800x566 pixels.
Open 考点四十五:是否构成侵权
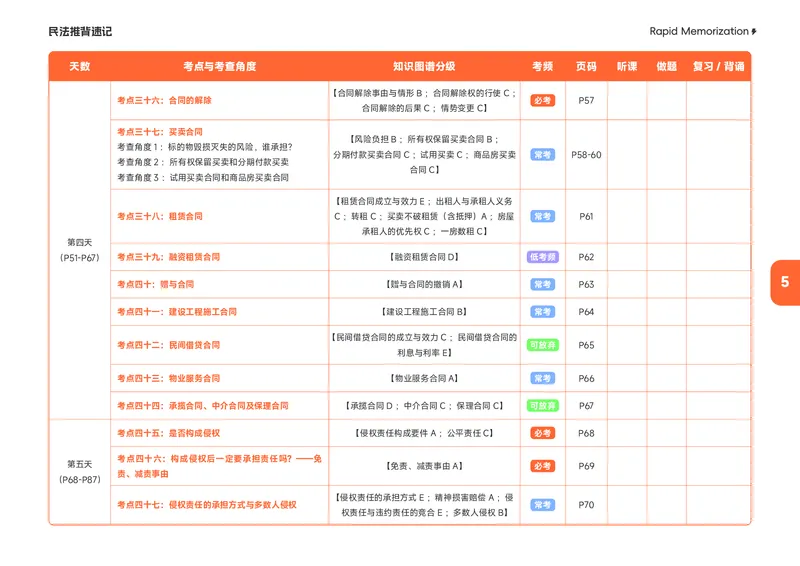point(168,433)
